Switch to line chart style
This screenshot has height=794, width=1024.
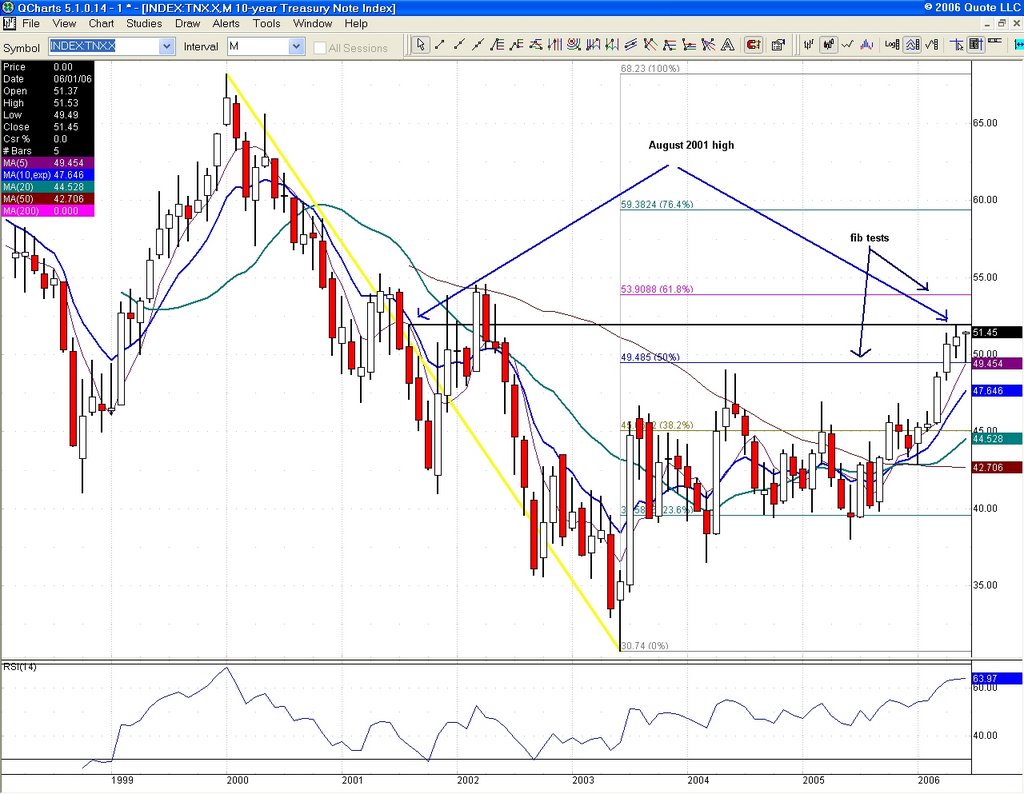click(848, 45)
